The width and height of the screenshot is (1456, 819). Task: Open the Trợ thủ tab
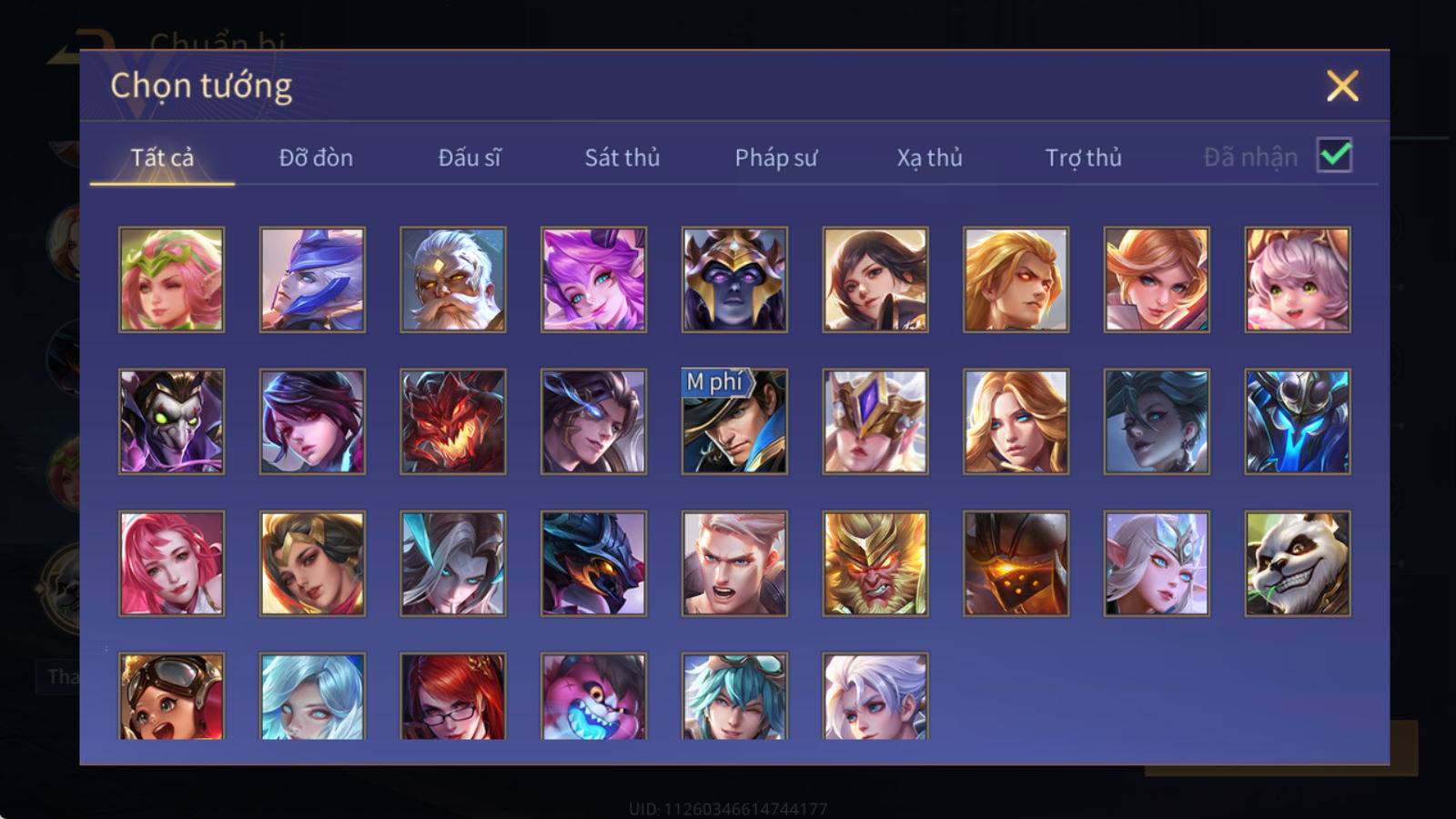point(1083,157)
